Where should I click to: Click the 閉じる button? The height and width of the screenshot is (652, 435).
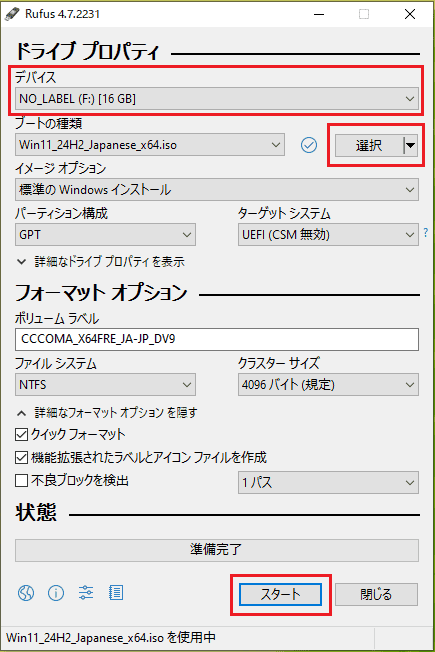(x=376, y=594)
